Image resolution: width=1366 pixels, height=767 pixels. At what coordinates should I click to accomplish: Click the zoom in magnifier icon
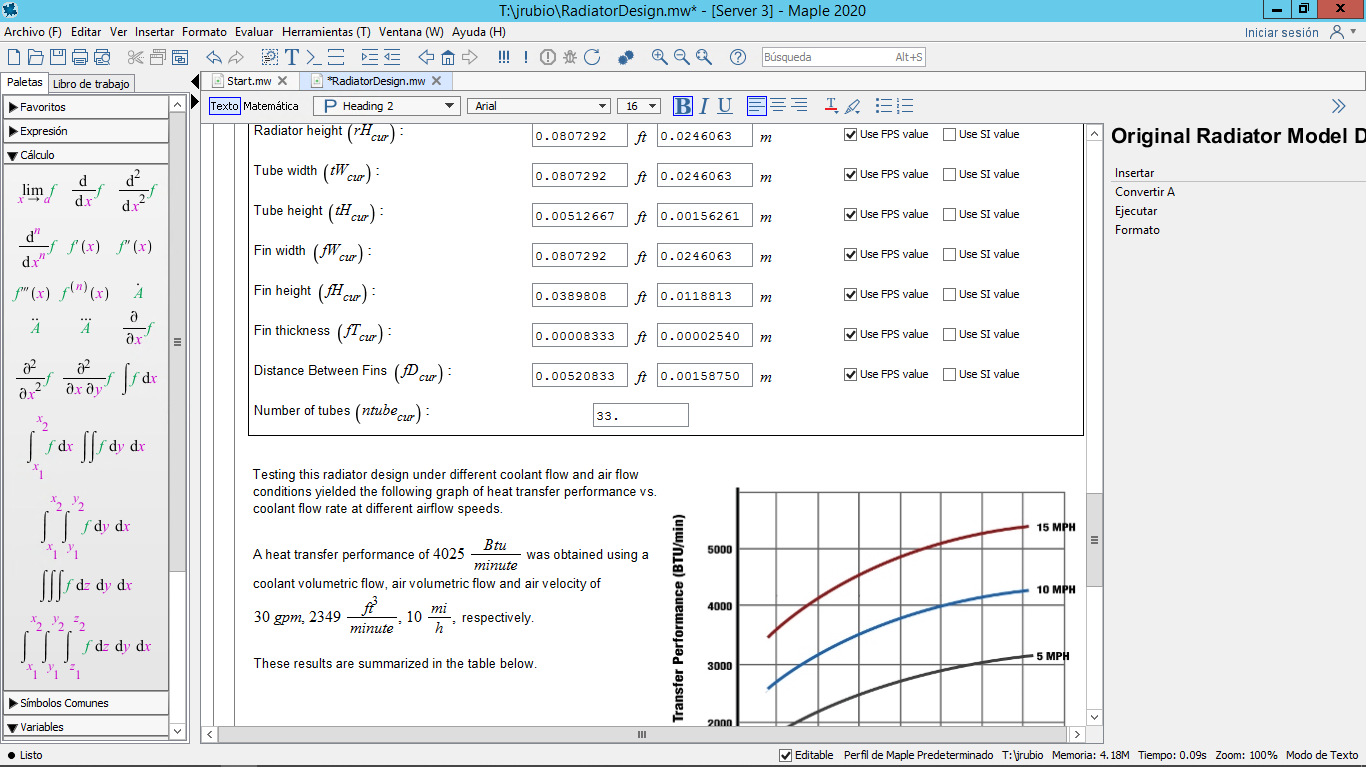[x=659, y=57]
